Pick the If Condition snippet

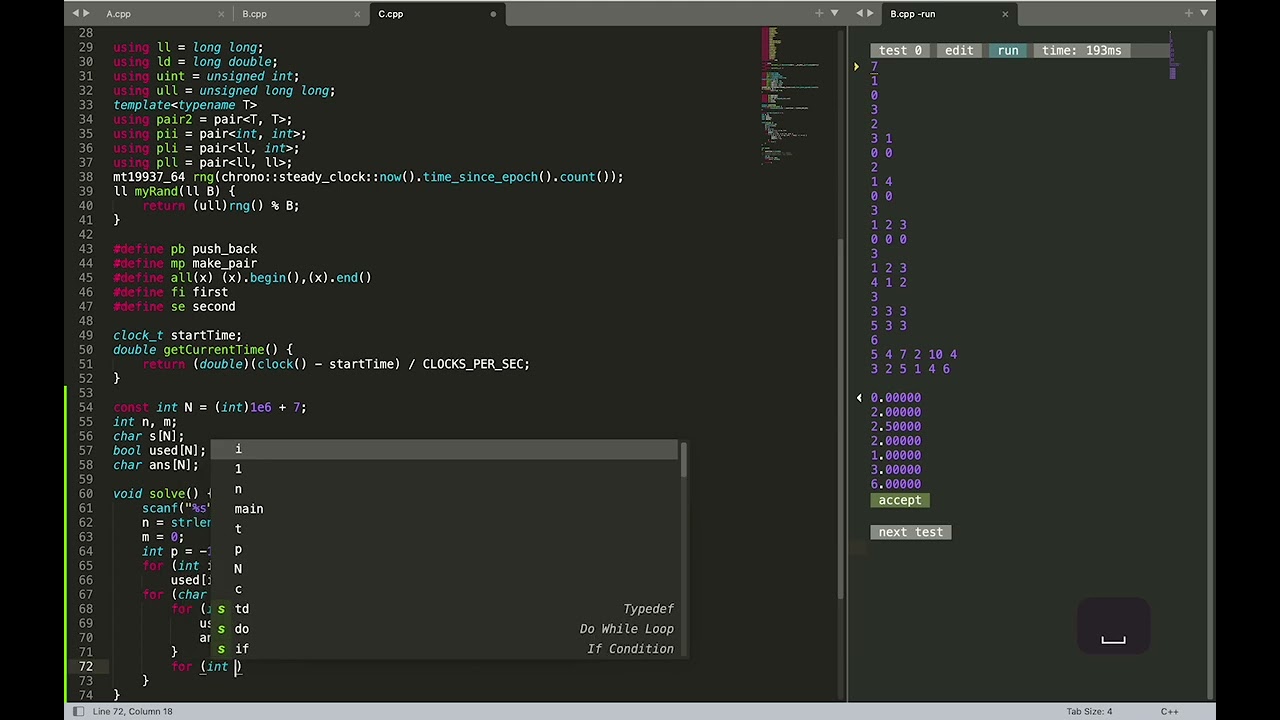[443, 649]
